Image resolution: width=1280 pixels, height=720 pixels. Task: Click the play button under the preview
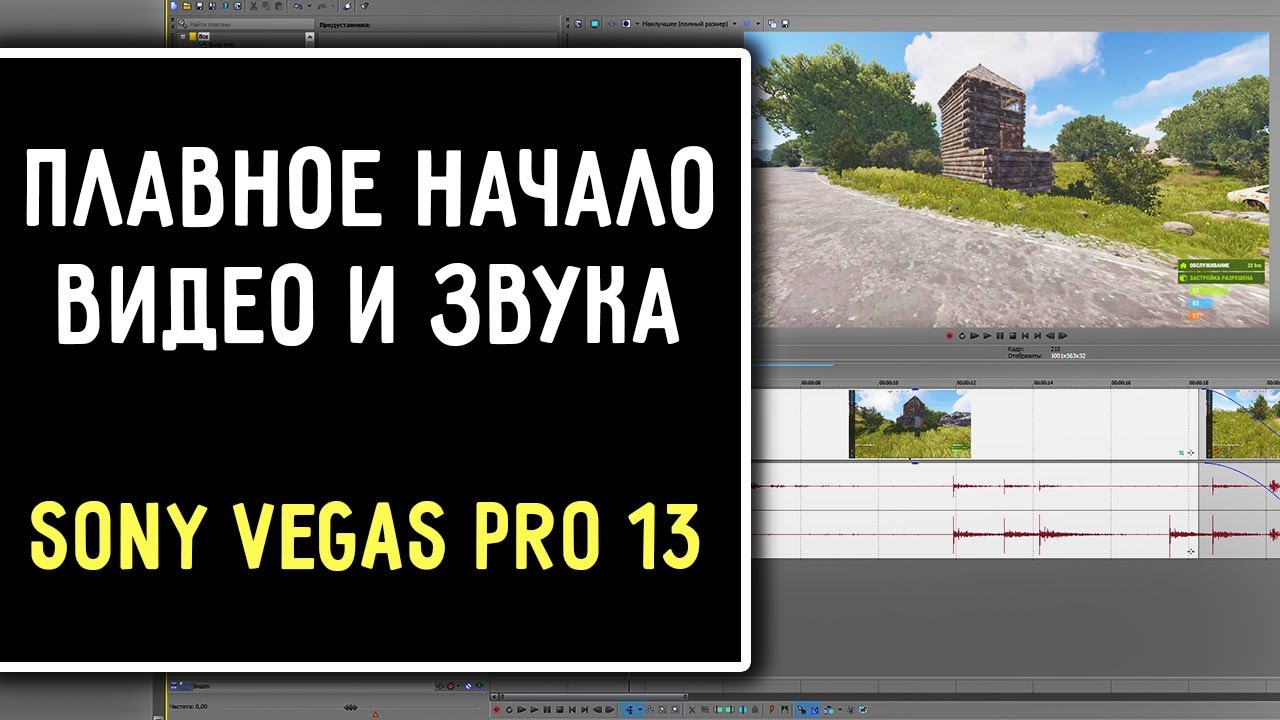pyautogui.click(x=987, y=336)
